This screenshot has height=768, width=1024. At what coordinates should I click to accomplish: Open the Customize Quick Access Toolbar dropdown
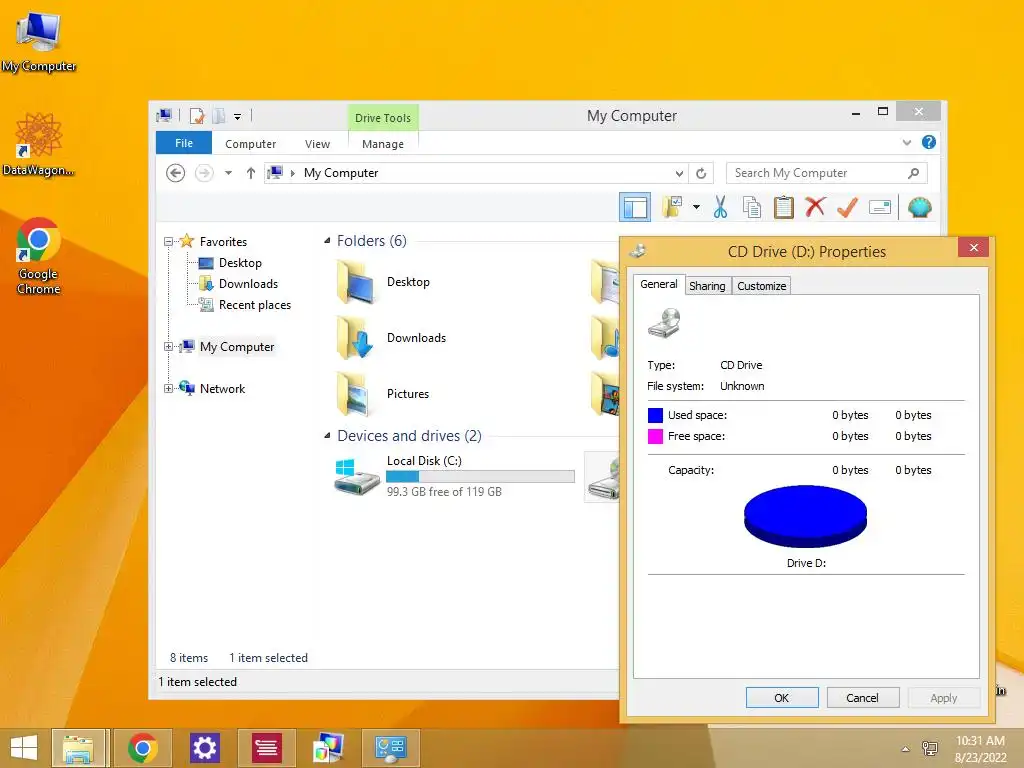pos(238,117)
